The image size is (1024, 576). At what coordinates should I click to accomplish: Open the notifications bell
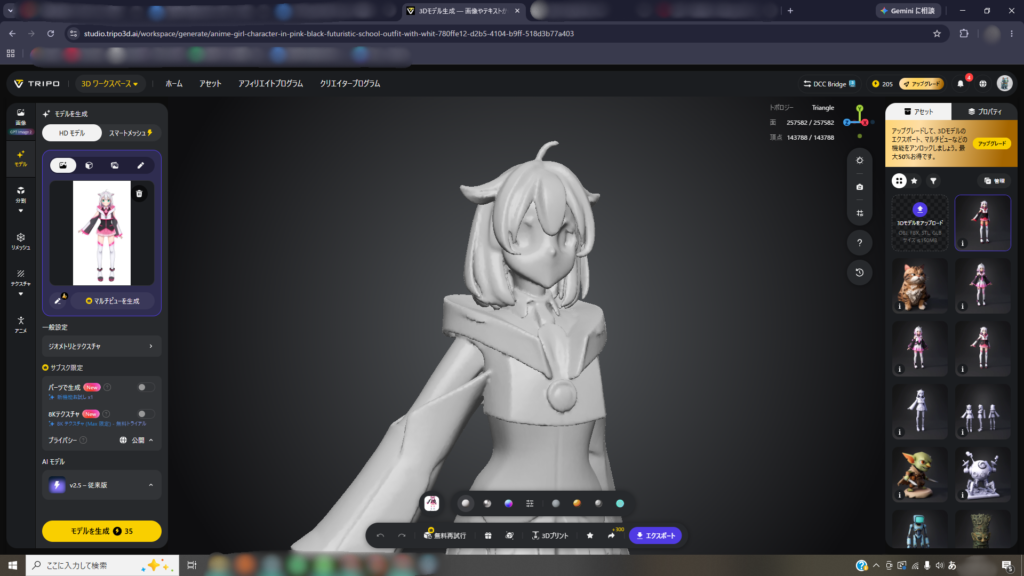[x=960, y=84]
